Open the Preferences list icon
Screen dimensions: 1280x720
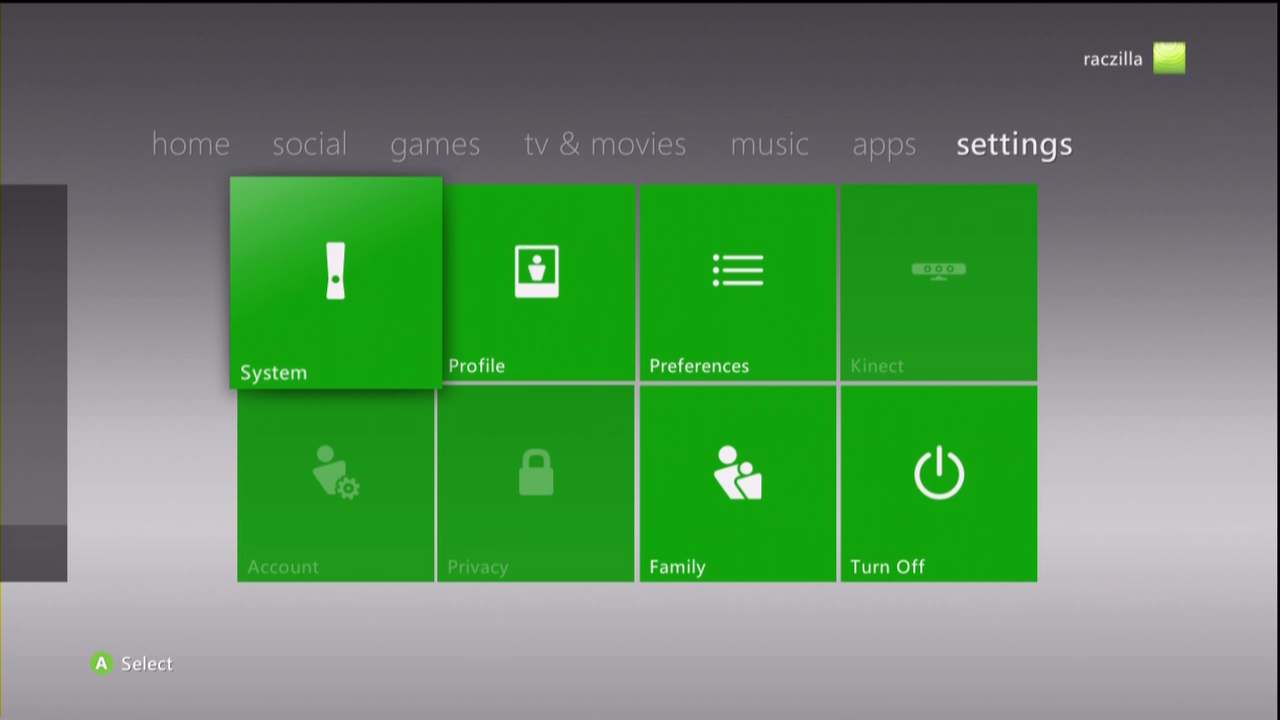coord(738,270)
